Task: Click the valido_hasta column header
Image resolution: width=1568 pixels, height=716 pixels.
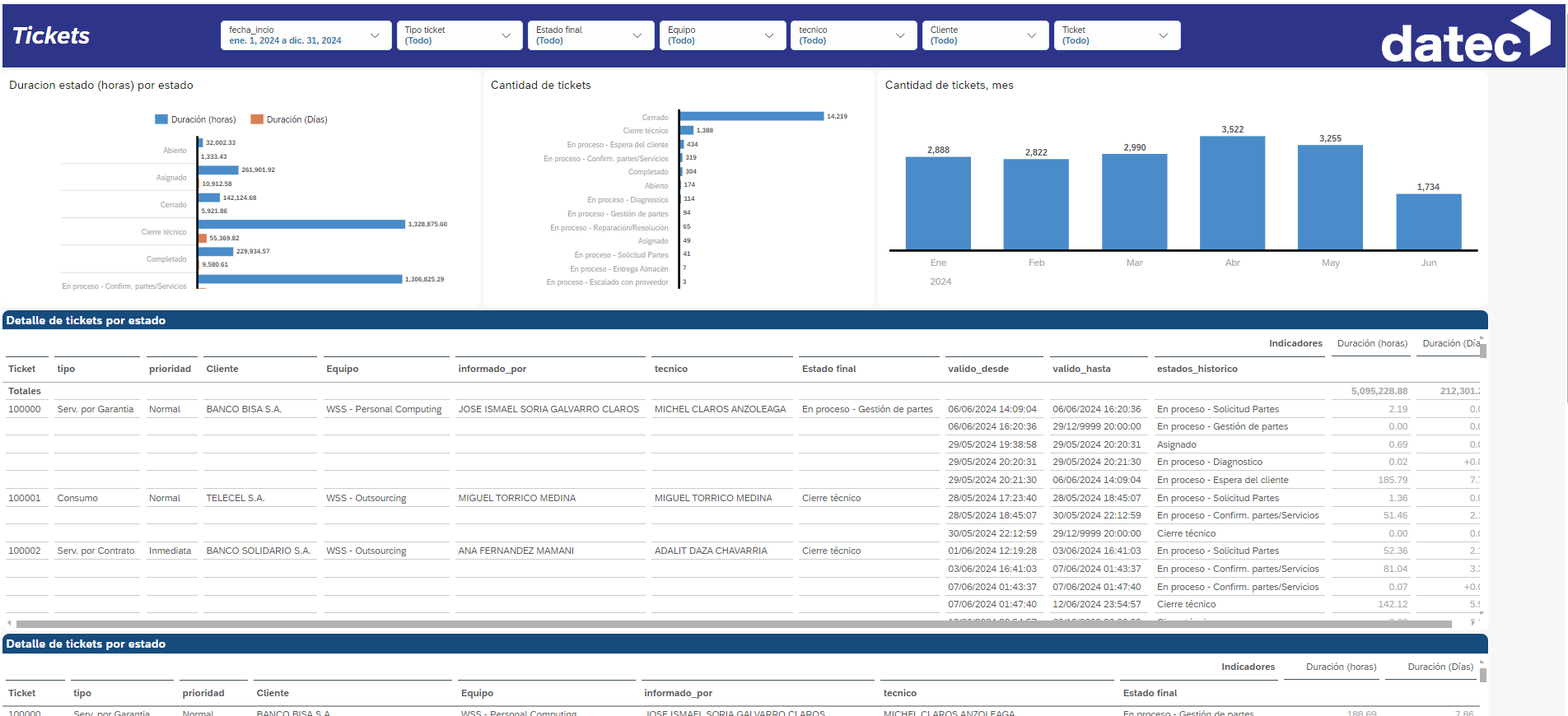Action: point(1081,369)
